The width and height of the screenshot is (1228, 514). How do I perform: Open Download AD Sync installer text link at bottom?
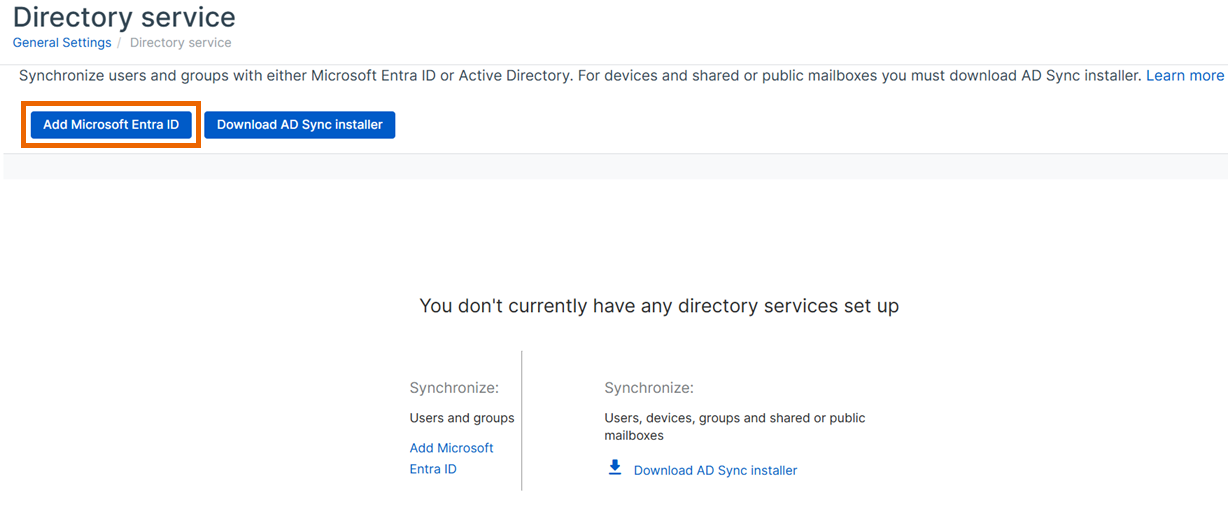(x=715, y=470)
